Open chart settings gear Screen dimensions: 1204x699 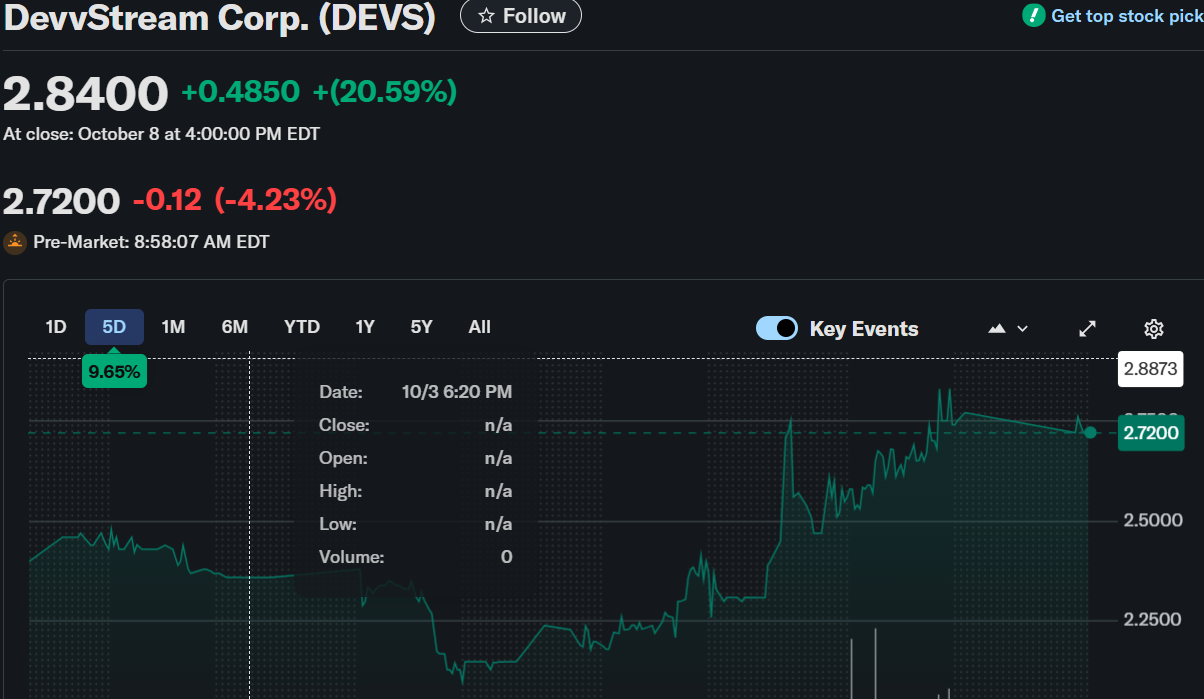pos(1153,328)
